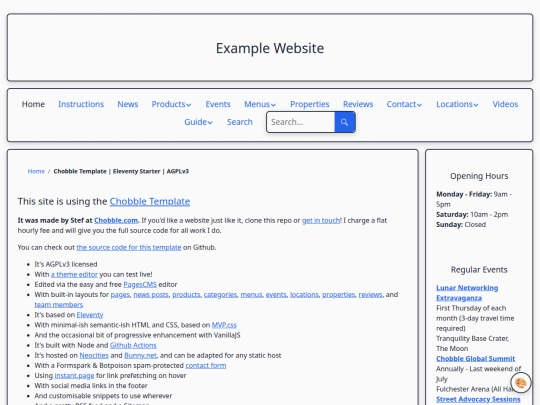Open the categories layout link

tap(220, 294)
